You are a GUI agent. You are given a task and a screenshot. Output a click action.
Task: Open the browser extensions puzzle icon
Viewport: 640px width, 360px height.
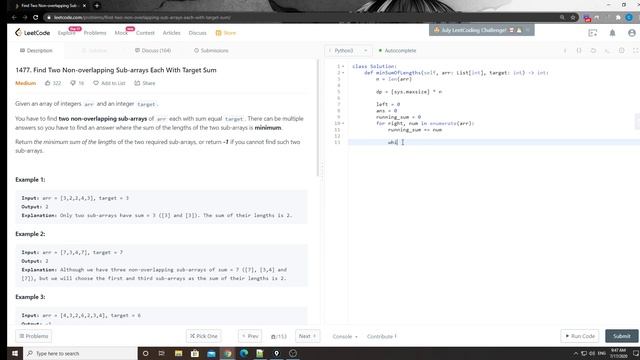[x=618, y=18]
